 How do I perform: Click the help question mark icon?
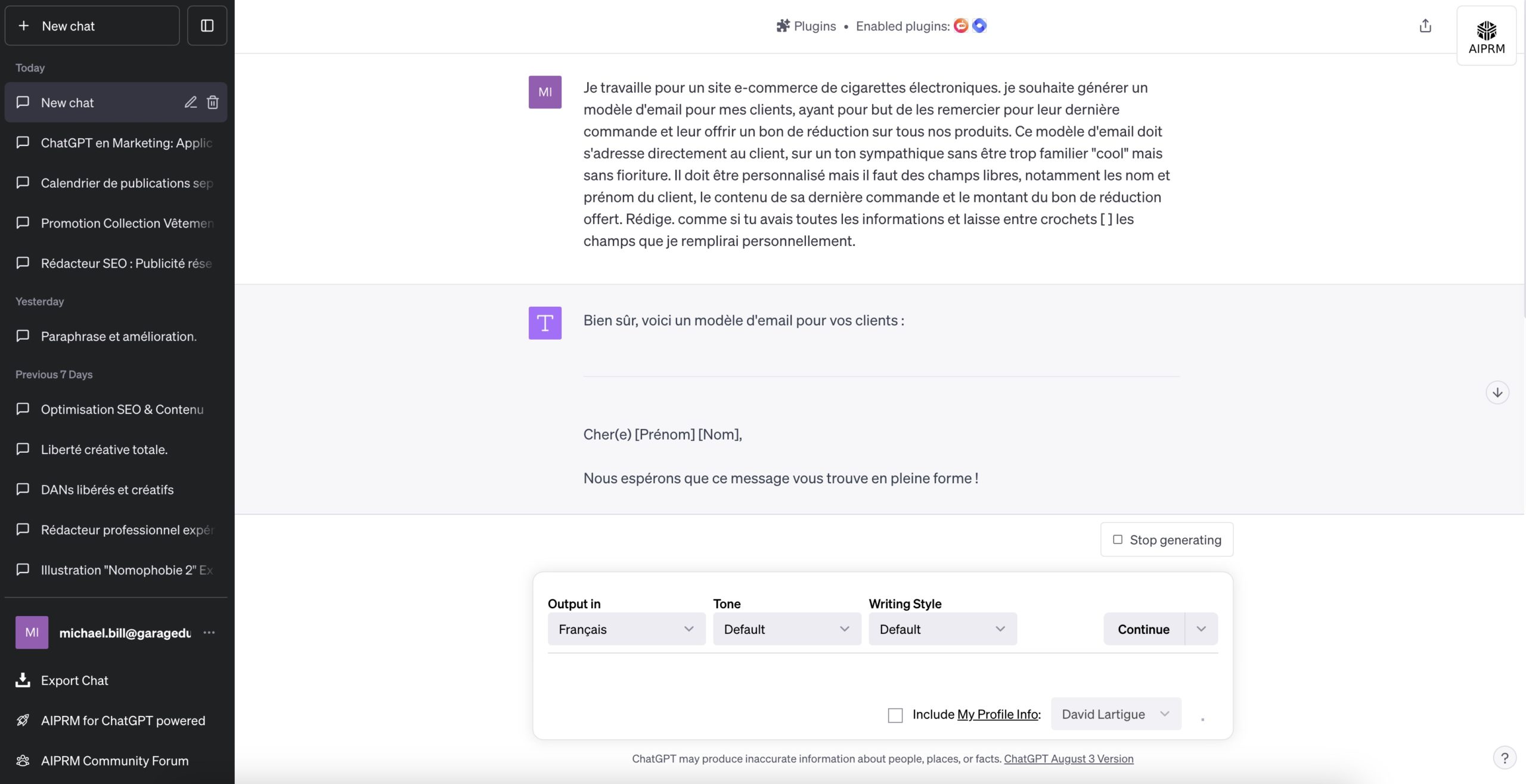point(1505,758)
